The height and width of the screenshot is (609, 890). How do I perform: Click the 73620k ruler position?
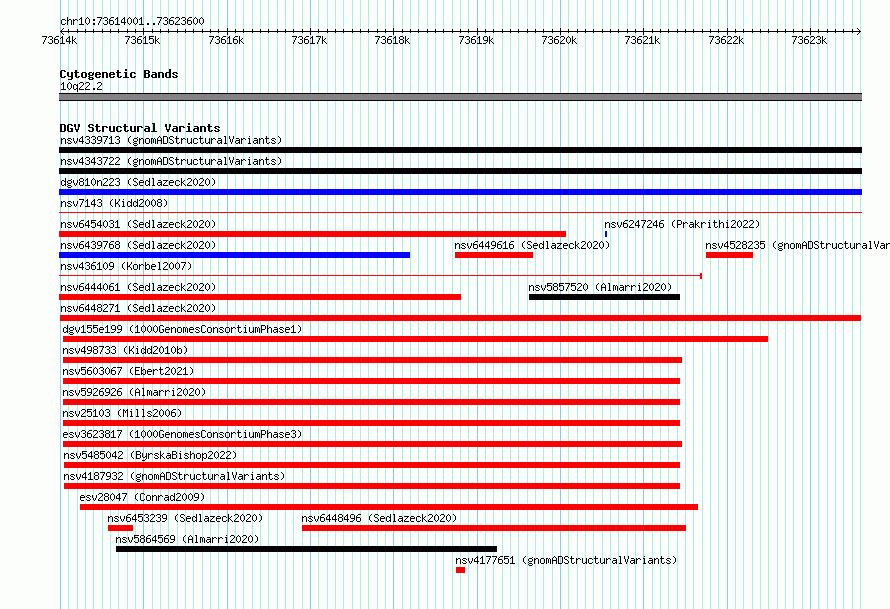(559, 40)
